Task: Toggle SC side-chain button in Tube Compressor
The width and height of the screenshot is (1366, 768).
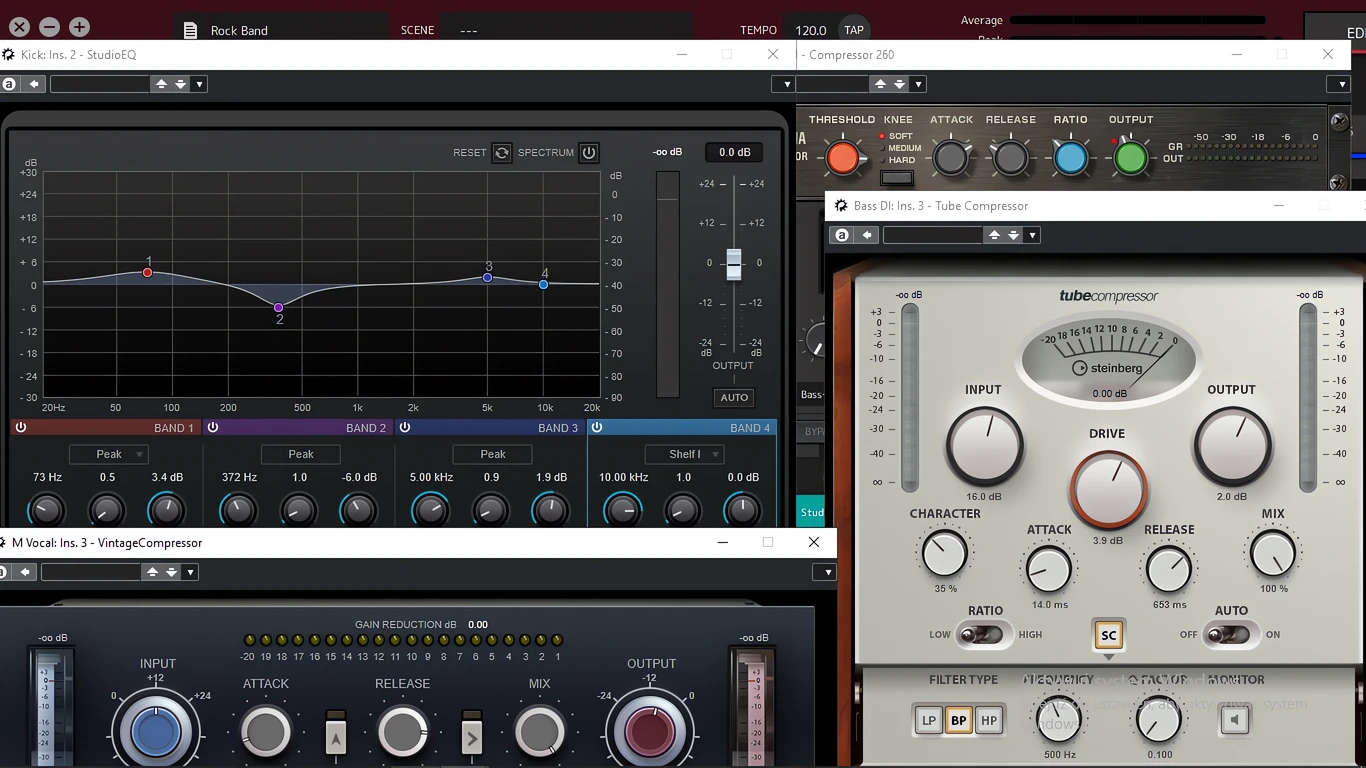Action: [1108, 635]
